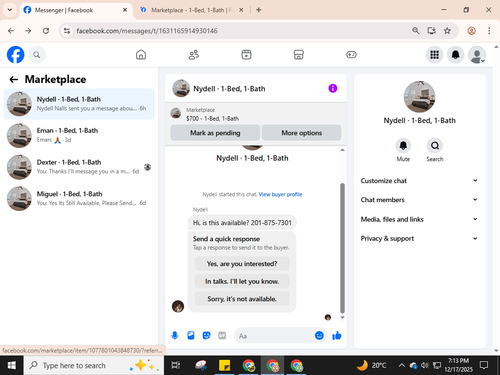Open Miguel - 1-Bed, 1-Bath conversation
500x375 pixels.
(79, 198)
